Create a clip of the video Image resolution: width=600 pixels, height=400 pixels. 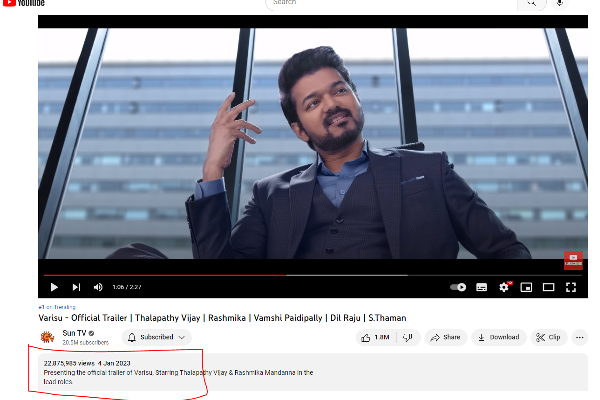549,337
